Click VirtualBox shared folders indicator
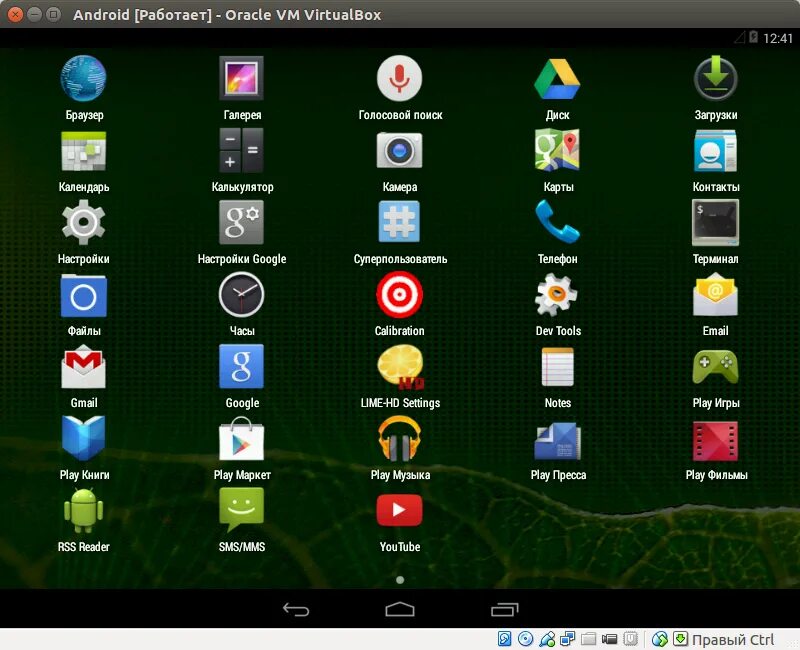Image resolution: width=800 pixels, height=650 pixels. pos(588,639)
